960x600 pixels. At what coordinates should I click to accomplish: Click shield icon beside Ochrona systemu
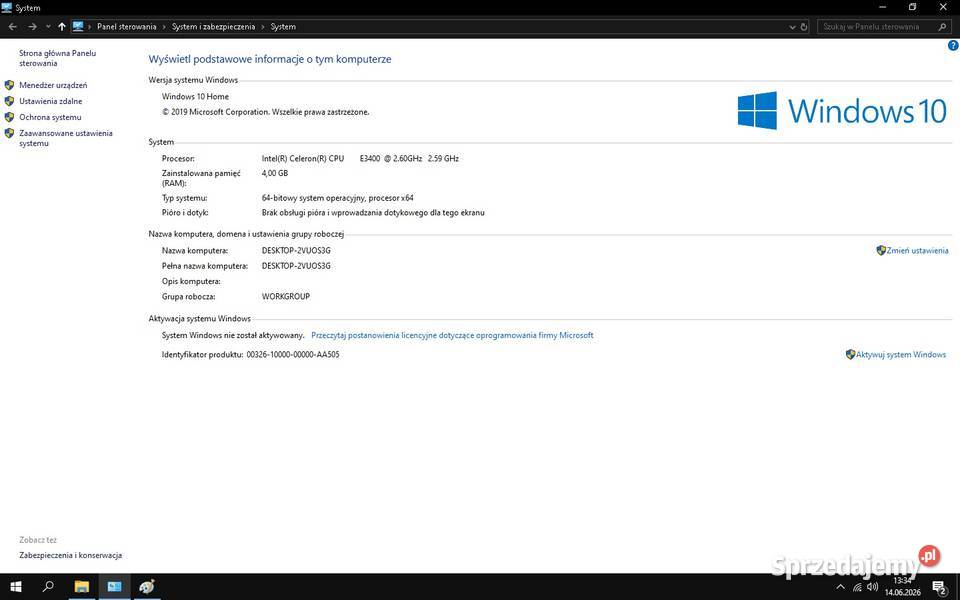pos(9,117)
